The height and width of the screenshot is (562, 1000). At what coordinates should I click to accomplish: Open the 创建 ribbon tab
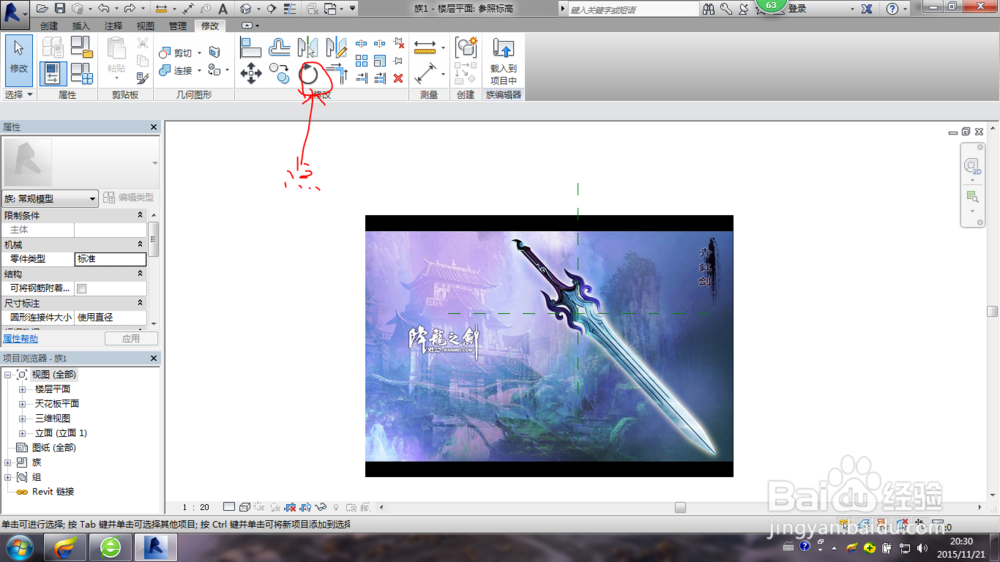(49, 26)
